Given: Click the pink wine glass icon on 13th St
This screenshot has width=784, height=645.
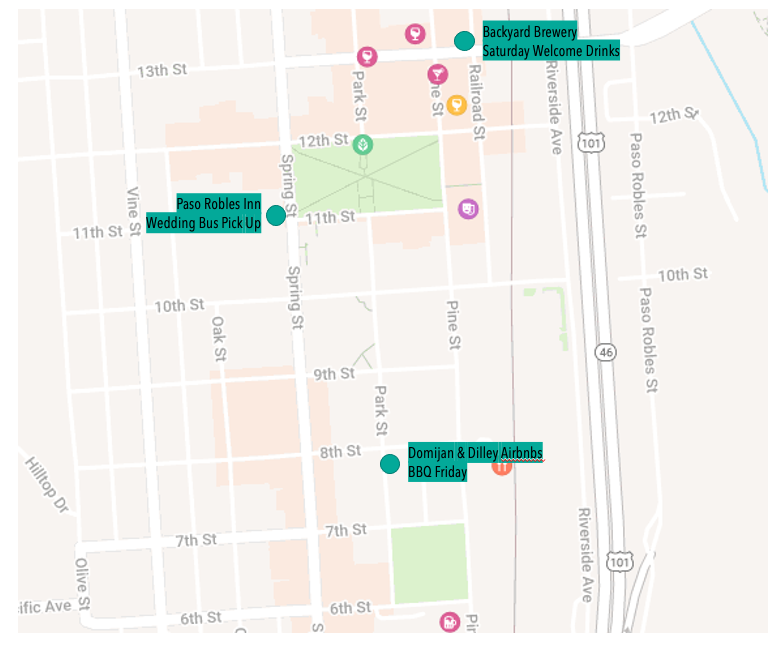Looking at the screenshot, I should [x=367, y=56].
